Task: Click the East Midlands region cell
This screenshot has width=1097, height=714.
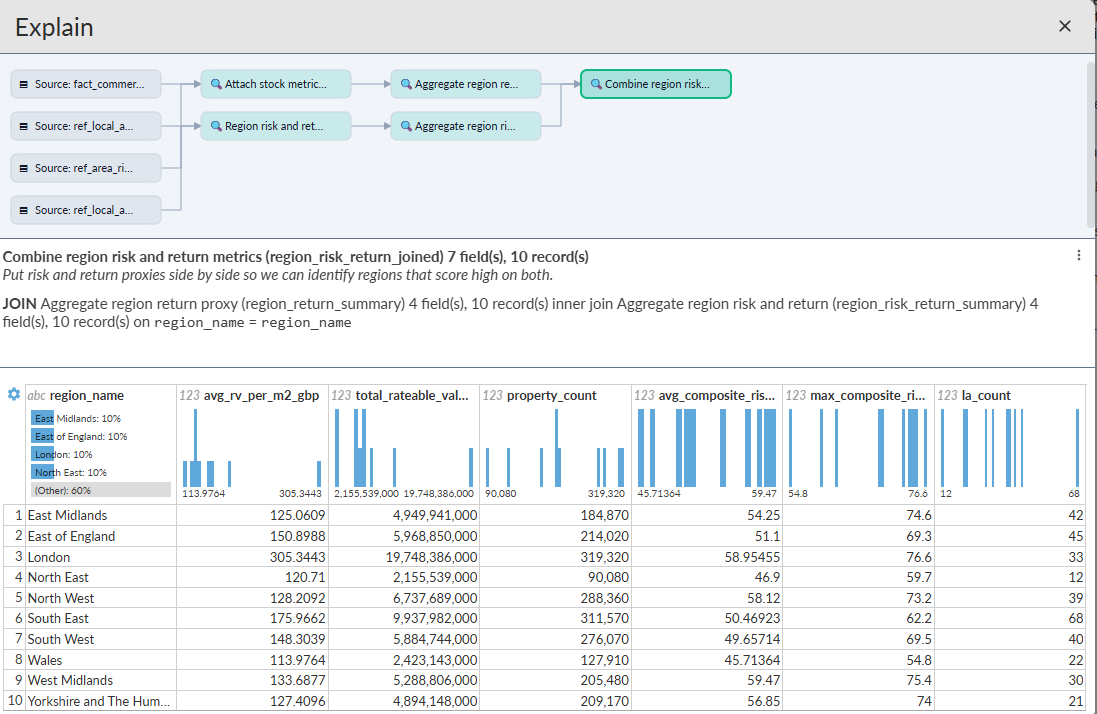Action: point(101,515)
